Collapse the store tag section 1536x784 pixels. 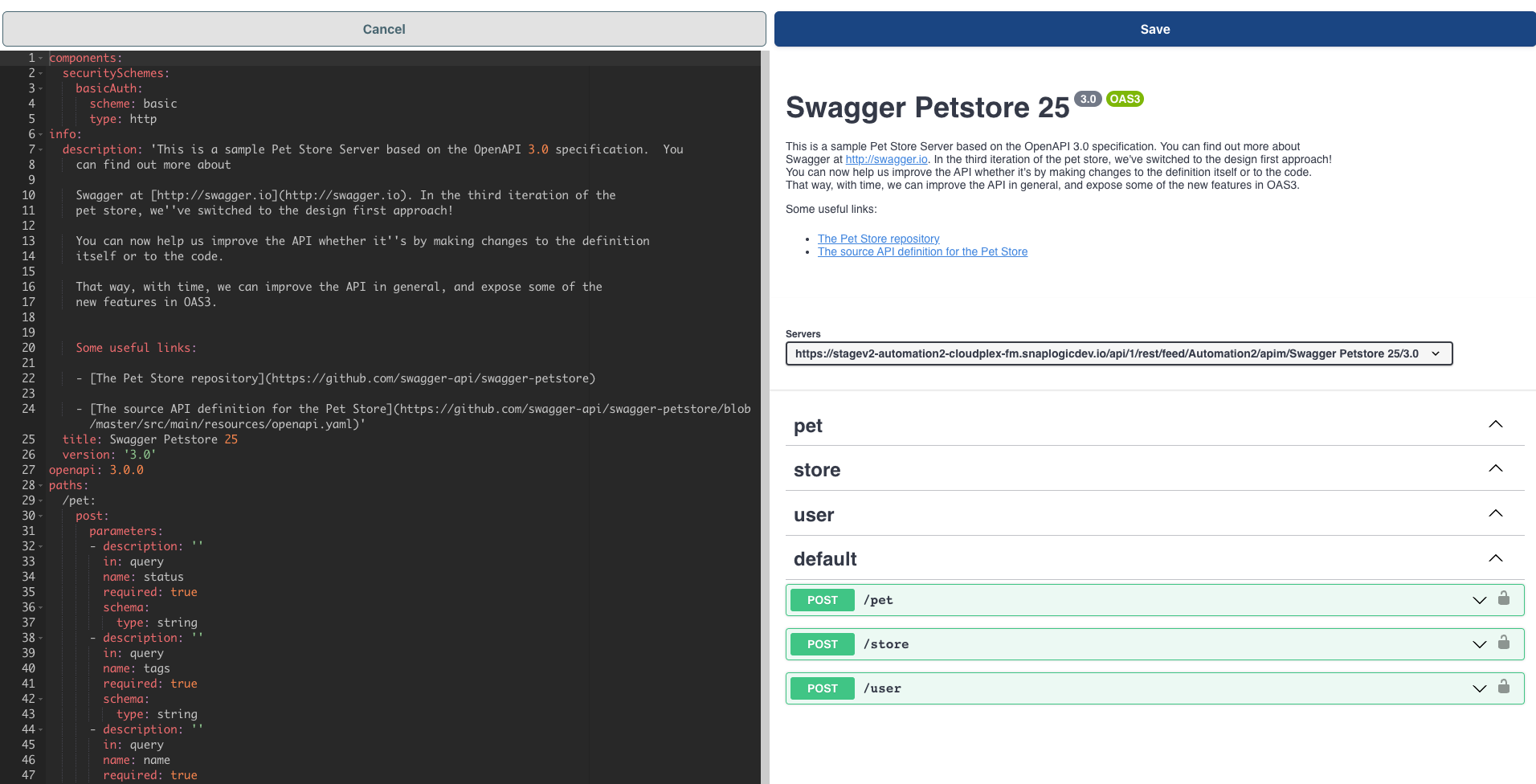pos(1496,468)
